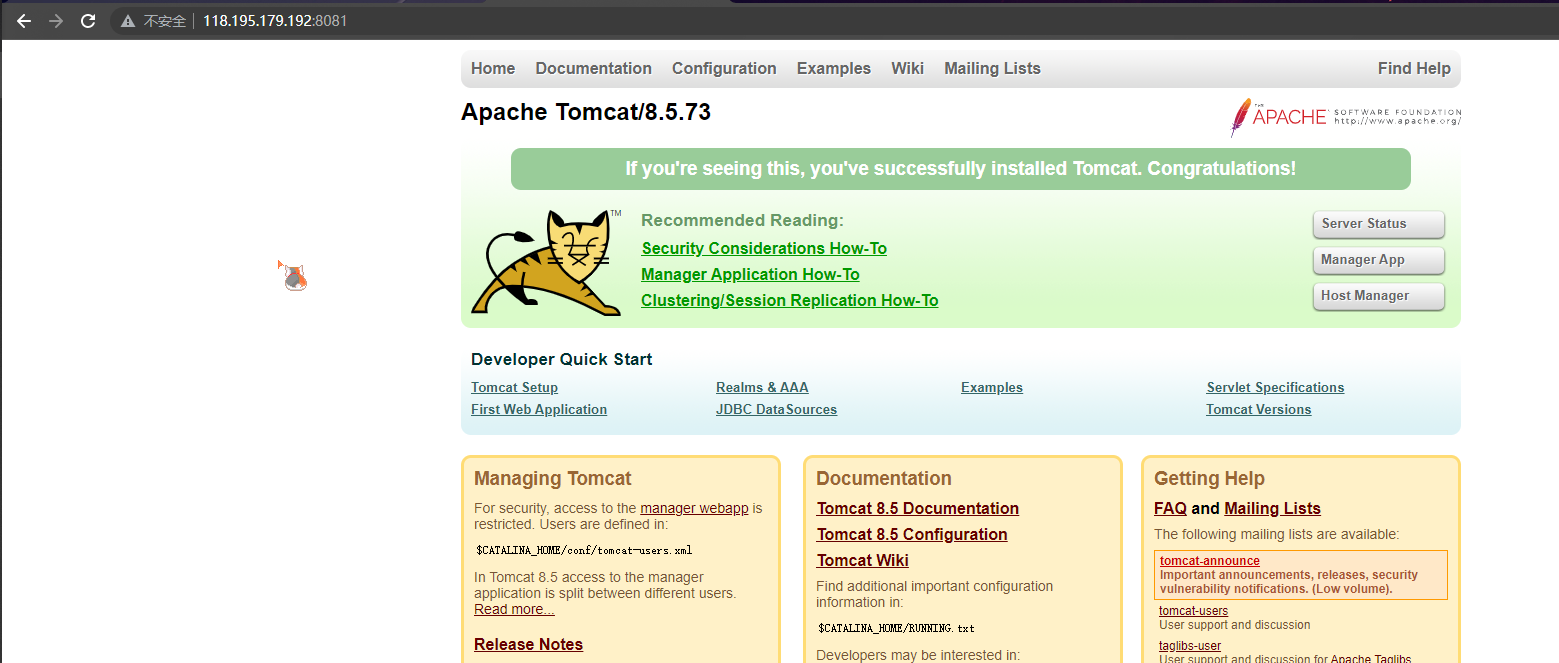Open the JDBC DataSources link
Screen dimensions: 1559x663
pos(776,410)
